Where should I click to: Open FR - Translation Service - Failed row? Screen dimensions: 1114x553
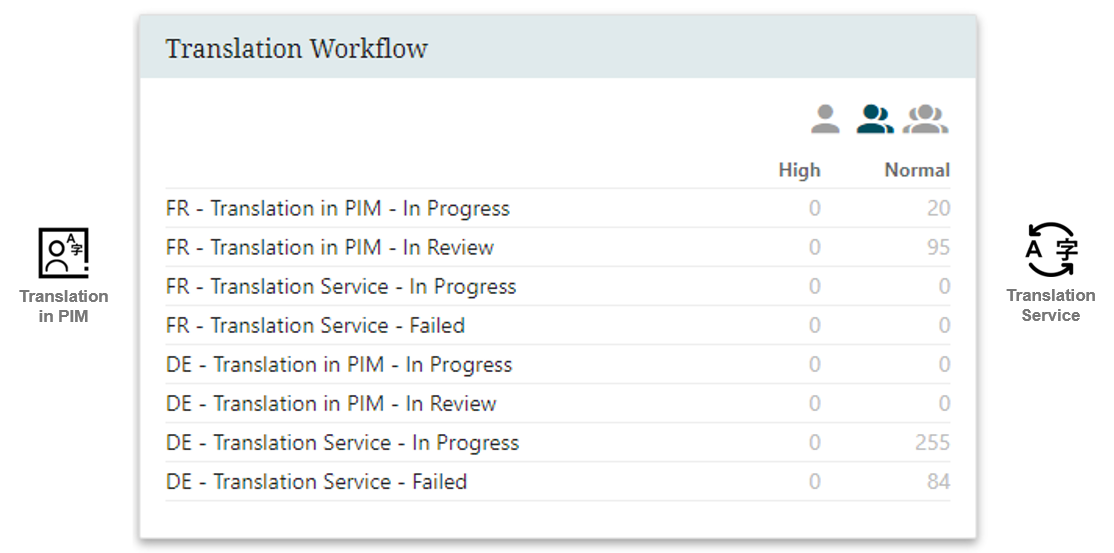[558, 326]
